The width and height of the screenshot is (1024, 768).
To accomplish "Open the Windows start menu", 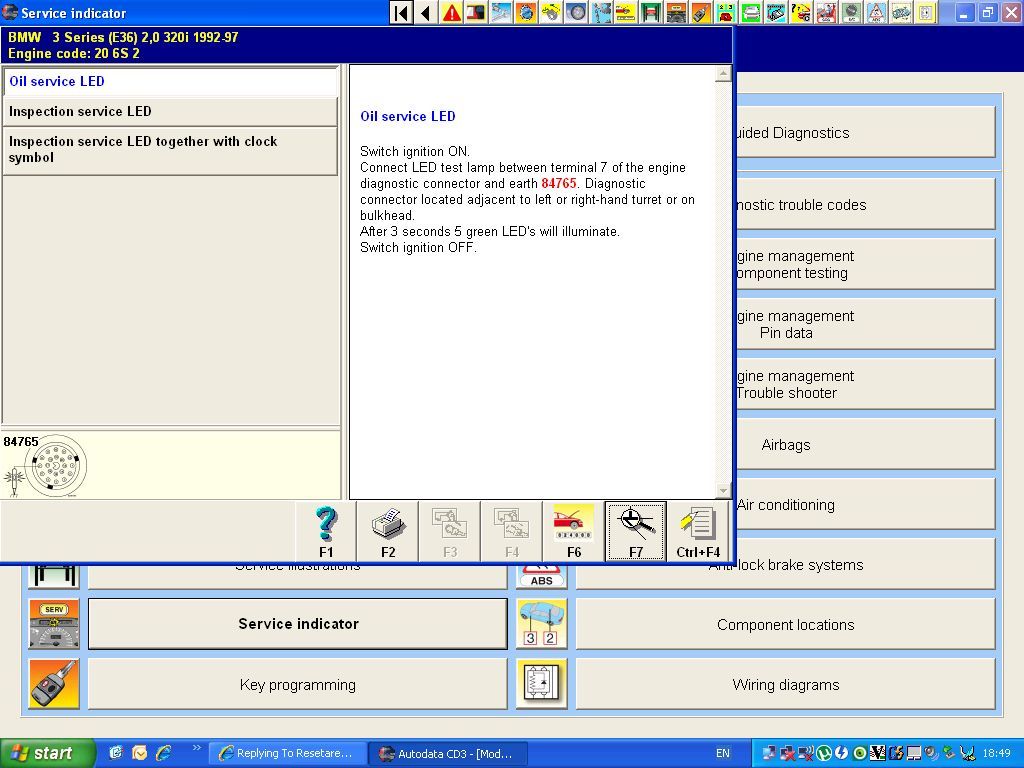I will [x=47, y=753].
